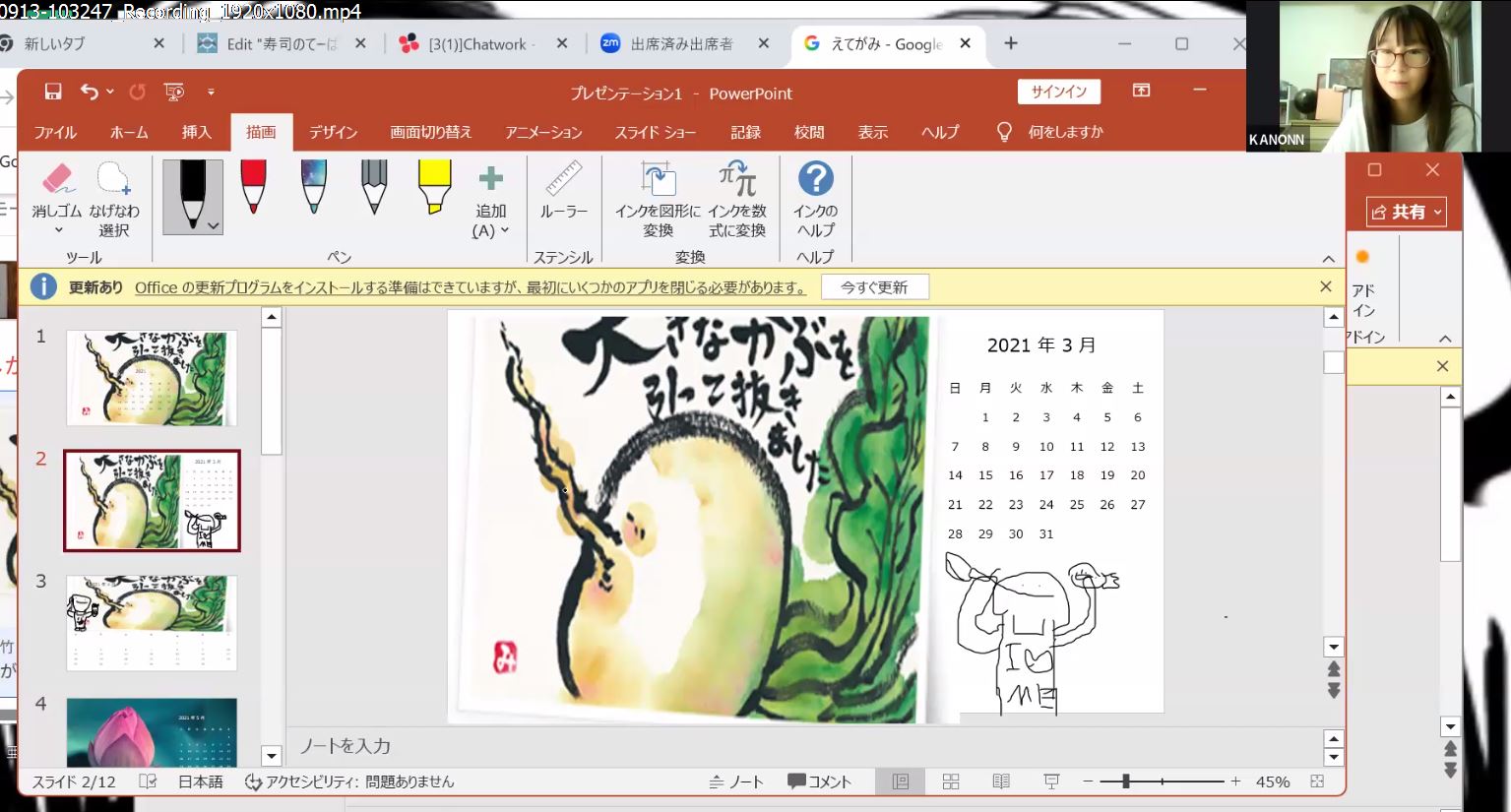Viewport: 1511px width, 812px height.
Task: Expand the black pen options dropdown
Action: click(x=214, y=226)
